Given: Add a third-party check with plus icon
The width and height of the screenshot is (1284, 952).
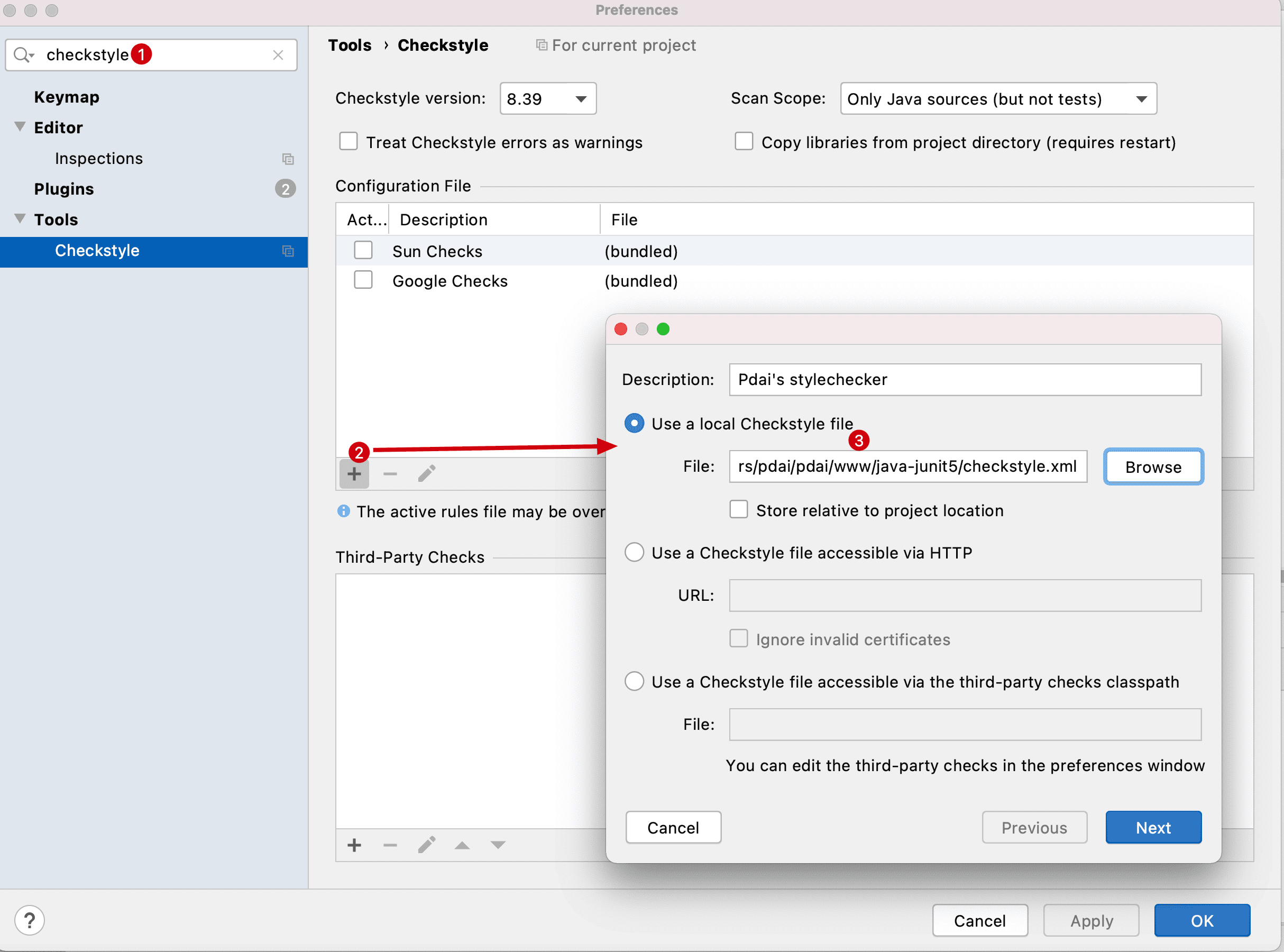Looking at the screenshot, I should pos(354,845).
